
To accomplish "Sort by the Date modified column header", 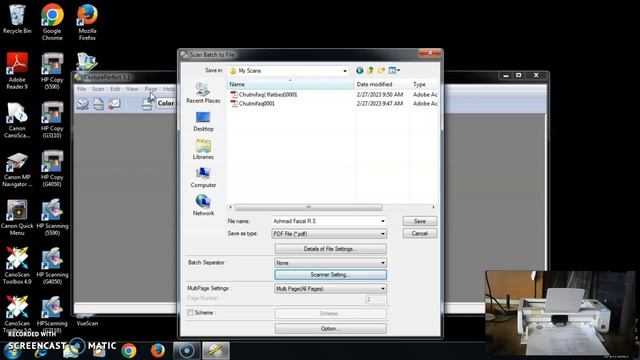I will [382, 84].
